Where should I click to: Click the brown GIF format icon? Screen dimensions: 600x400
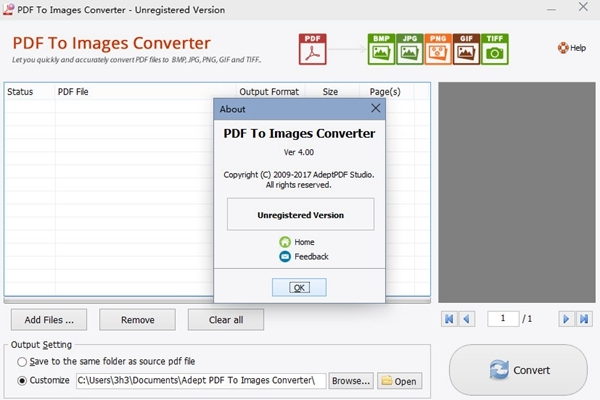coord(466,49)
